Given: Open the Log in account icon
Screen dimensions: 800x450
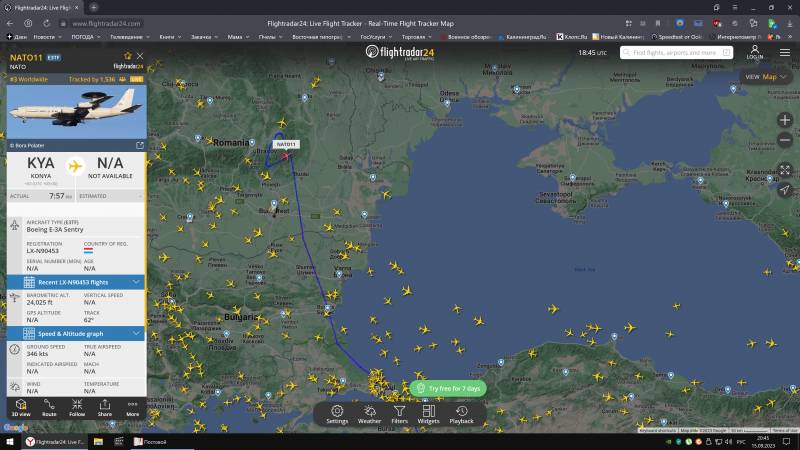Looking at the screenshot, I should point(755,52).
